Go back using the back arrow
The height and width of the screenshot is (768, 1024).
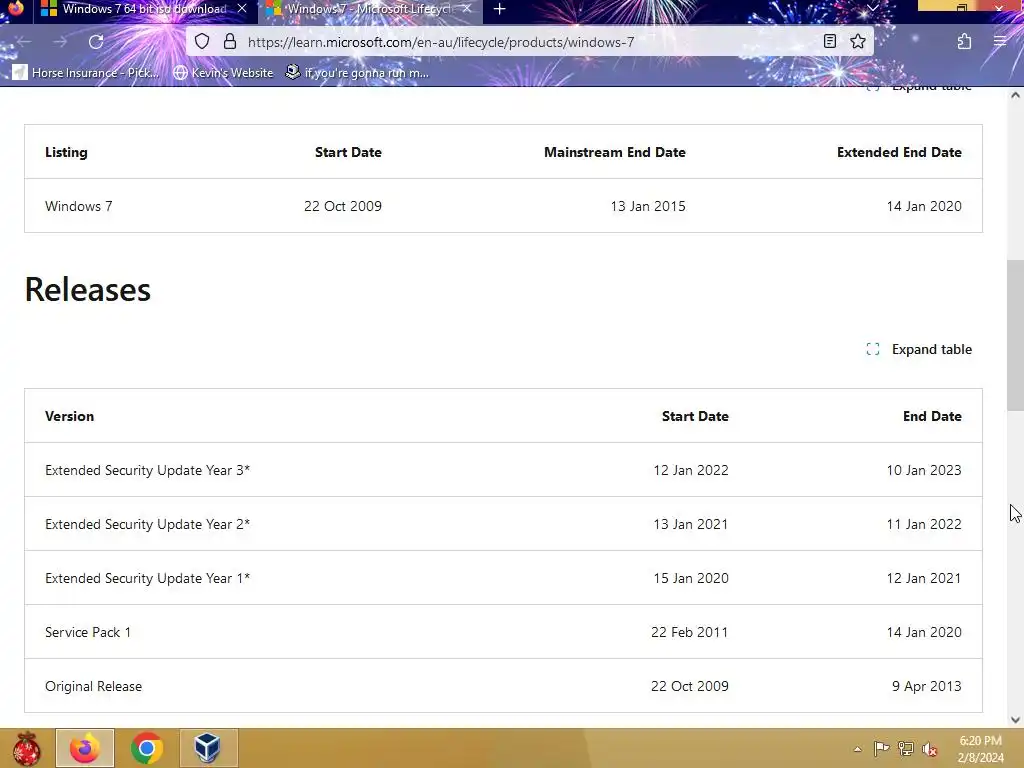24,42
